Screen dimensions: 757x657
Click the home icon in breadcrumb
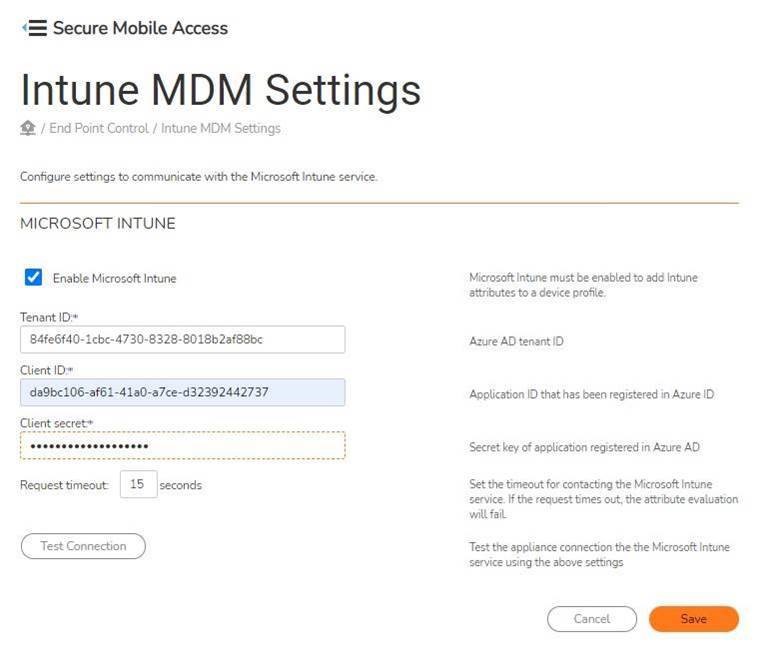28,128
